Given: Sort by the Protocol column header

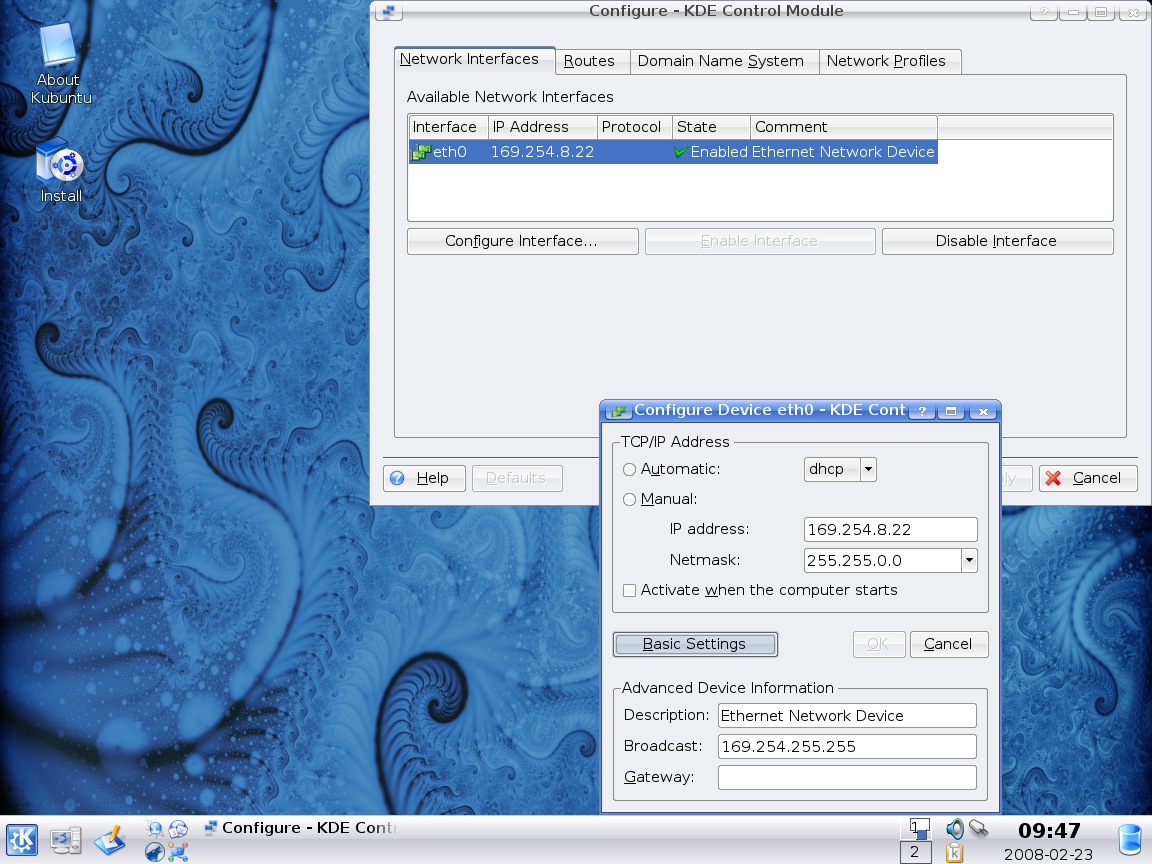Looking at the screenshot, I should (x=635, y=127).
